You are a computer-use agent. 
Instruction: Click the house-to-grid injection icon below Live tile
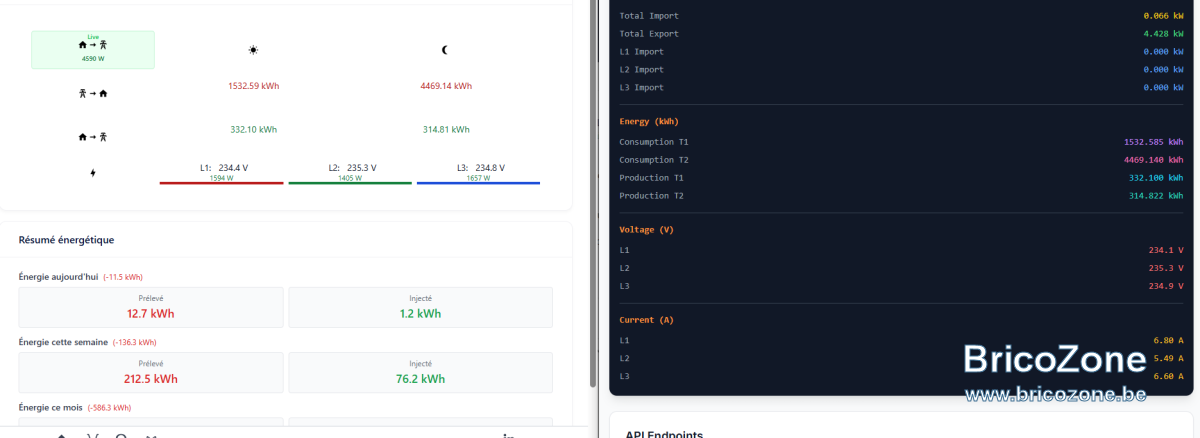click(93, 136)
